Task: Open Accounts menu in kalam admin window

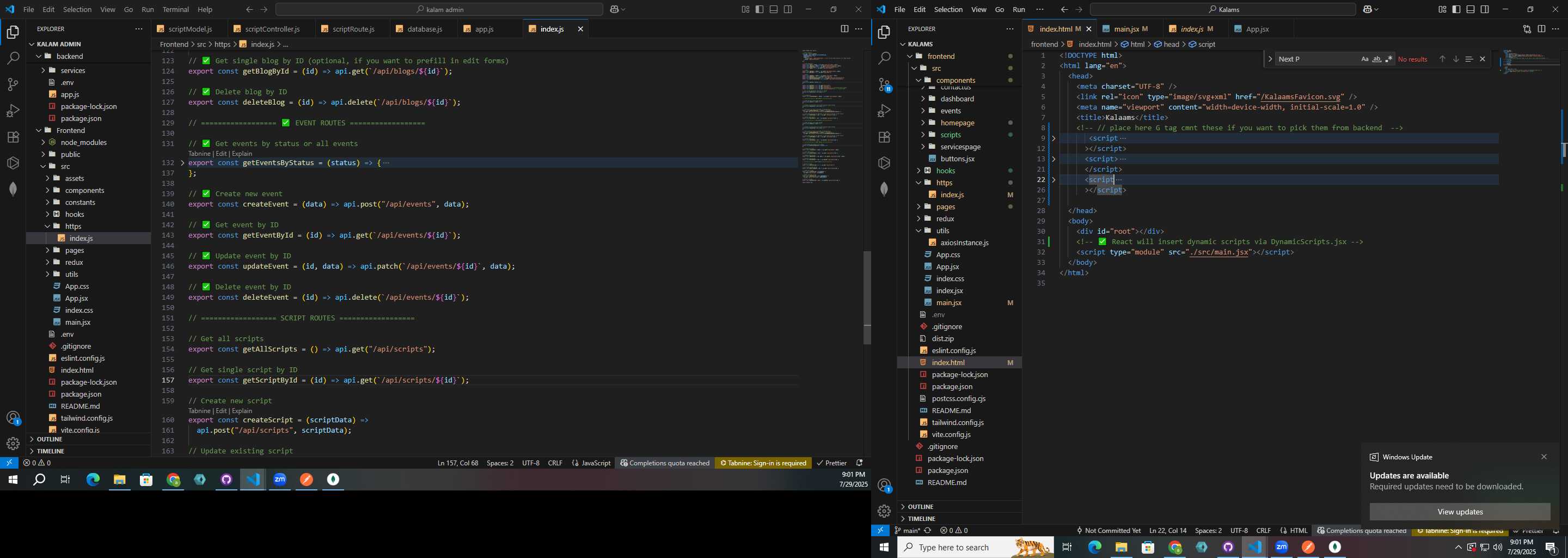Action: [13, 418]
